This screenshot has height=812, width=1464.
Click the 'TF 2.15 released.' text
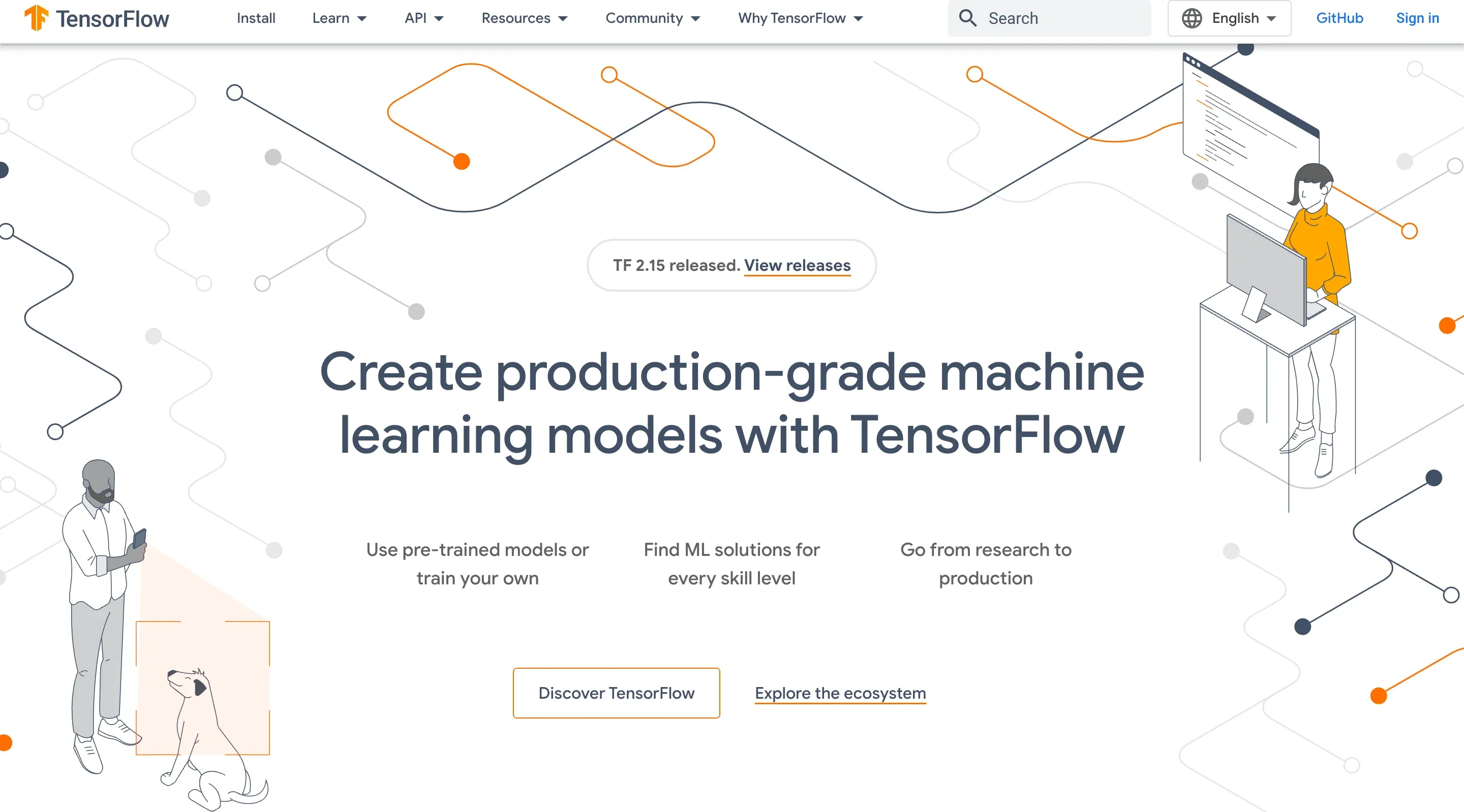pyautogui.click(x=676, y=265)
